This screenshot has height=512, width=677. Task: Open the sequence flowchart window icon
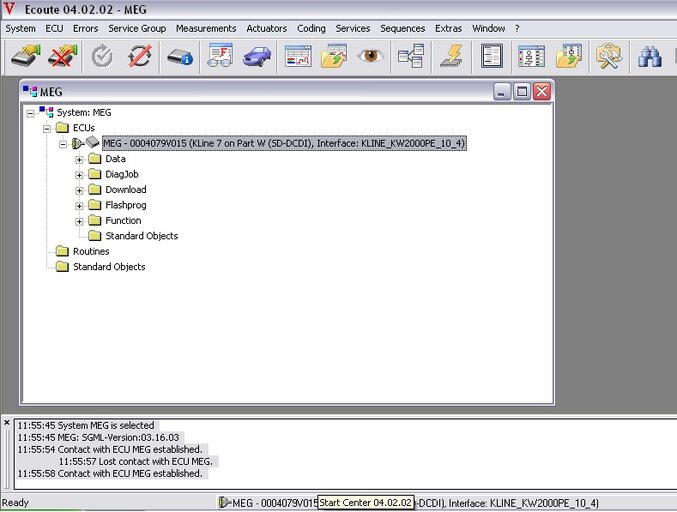531,56
